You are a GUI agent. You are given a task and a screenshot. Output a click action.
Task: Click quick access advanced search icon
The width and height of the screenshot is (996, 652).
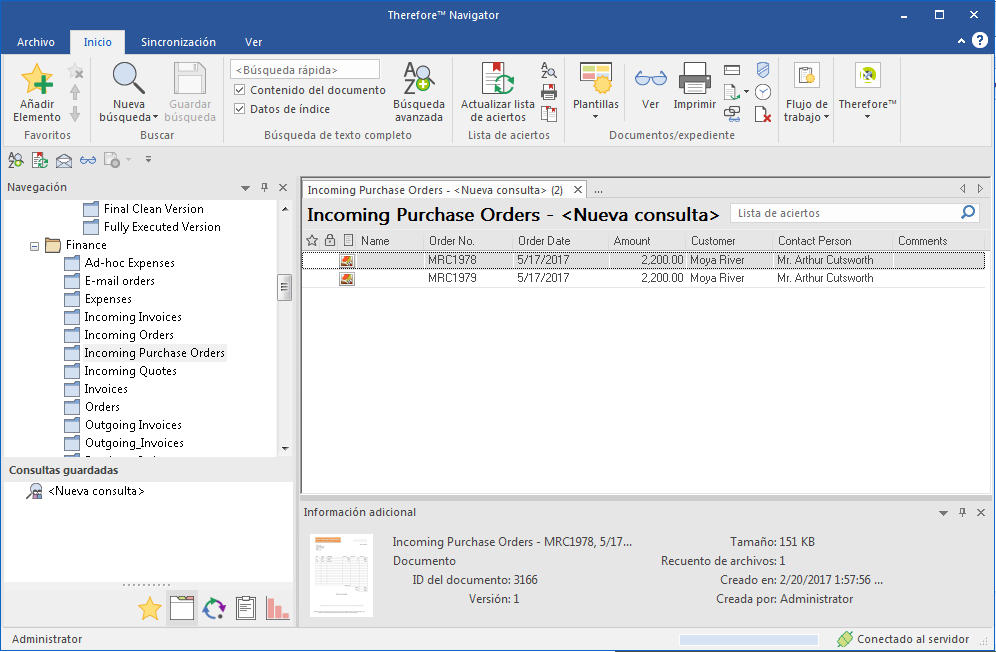click(x=16, y=160)
